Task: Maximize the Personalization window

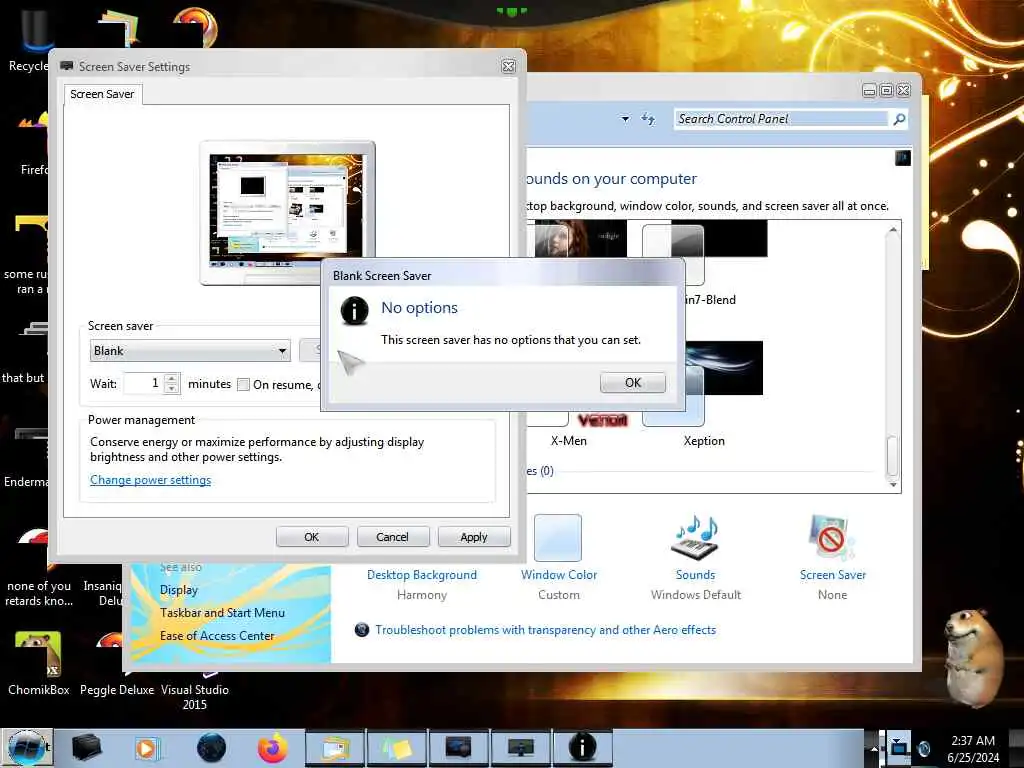Action: click(886, 91)
